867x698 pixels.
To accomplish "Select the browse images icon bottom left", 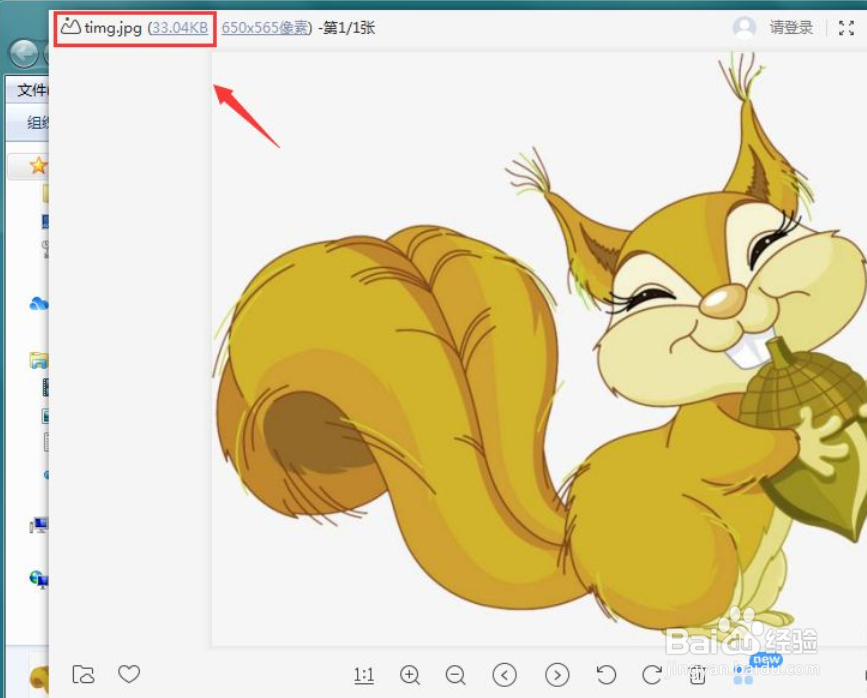I will click(x=84, y=674).
